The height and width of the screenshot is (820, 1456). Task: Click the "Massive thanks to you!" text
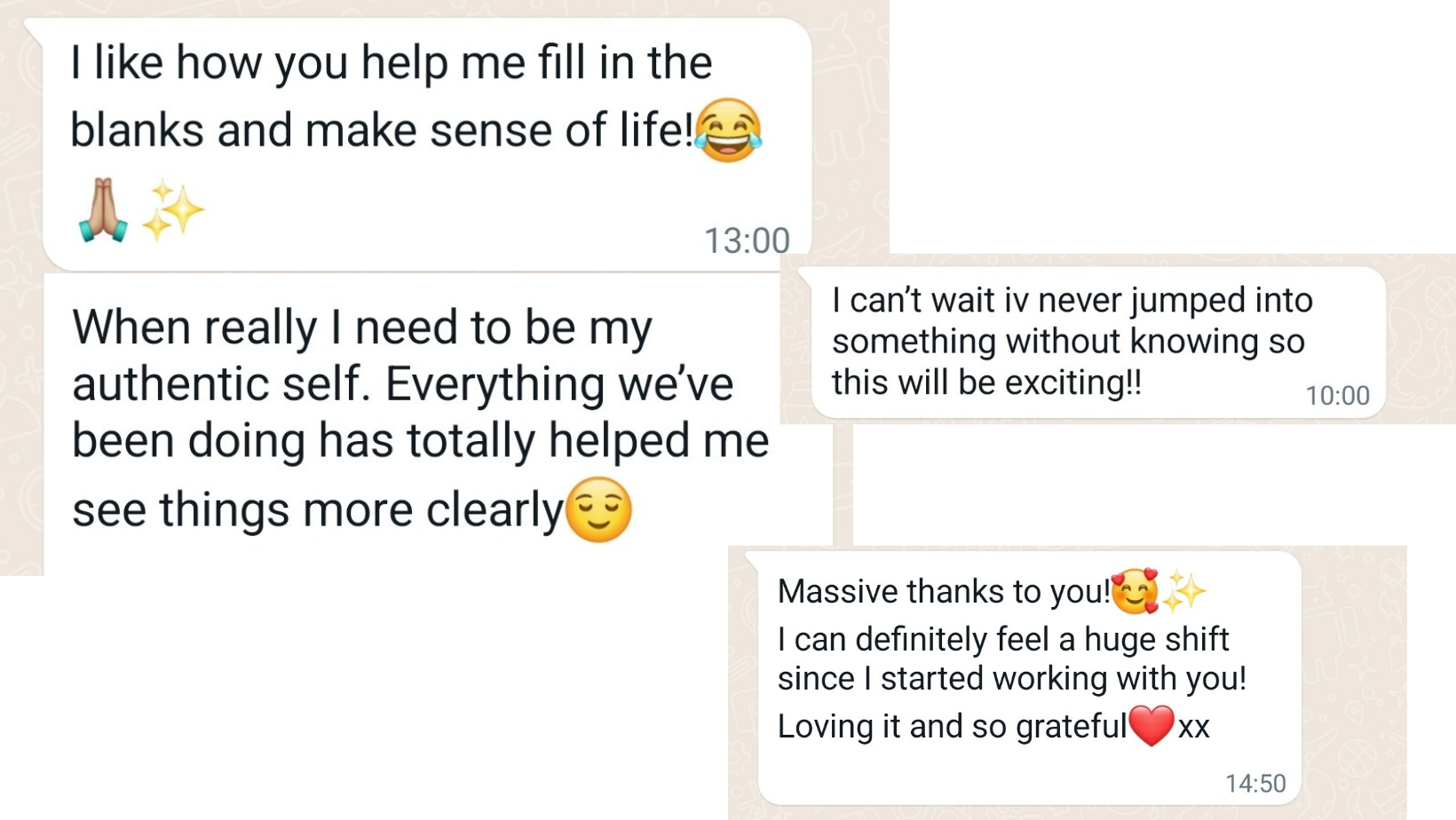(x=944, y=591)
